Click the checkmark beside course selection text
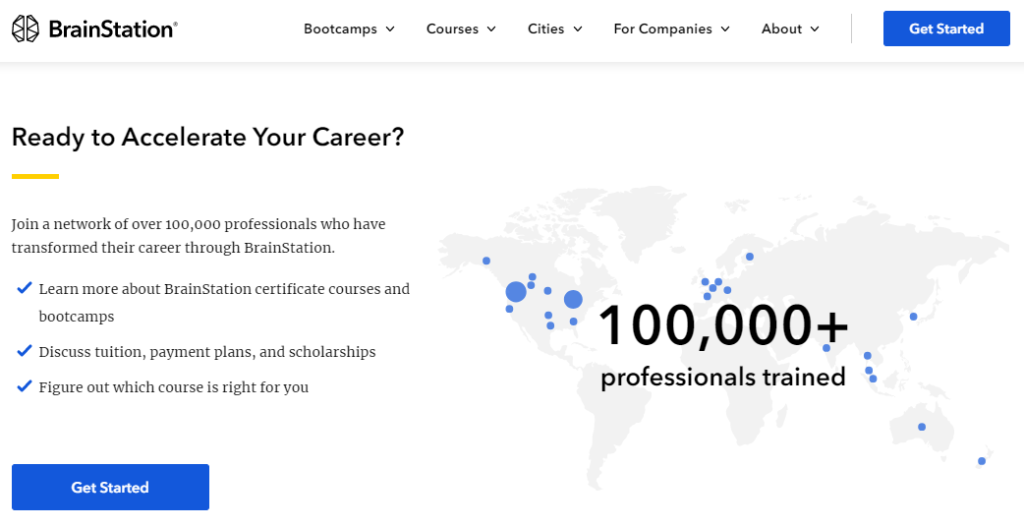Screen dimensions: 1024x527 pyautogui.click(x=24, y=386)
